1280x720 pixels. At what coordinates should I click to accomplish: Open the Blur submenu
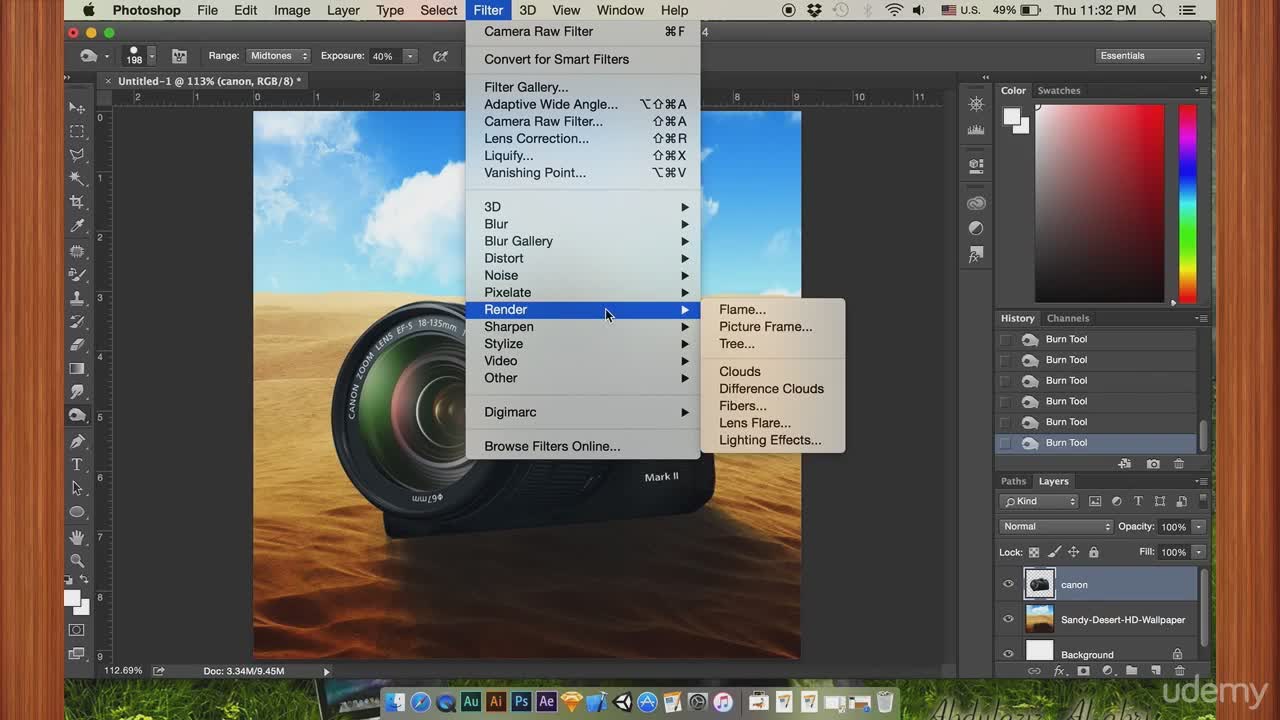583,224
